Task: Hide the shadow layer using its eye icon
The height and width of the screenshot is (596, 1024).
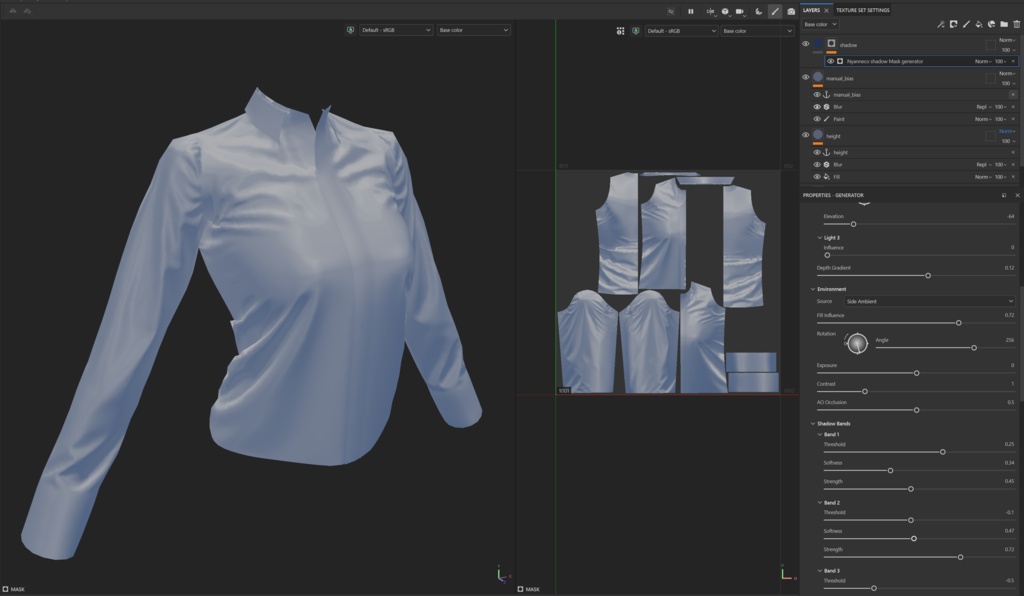Action: tap(805, 44)
